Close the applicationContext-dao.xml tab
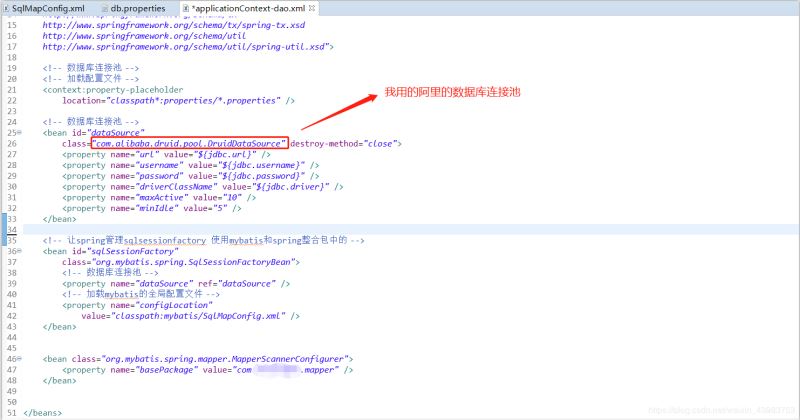 (x=312, y=8)
